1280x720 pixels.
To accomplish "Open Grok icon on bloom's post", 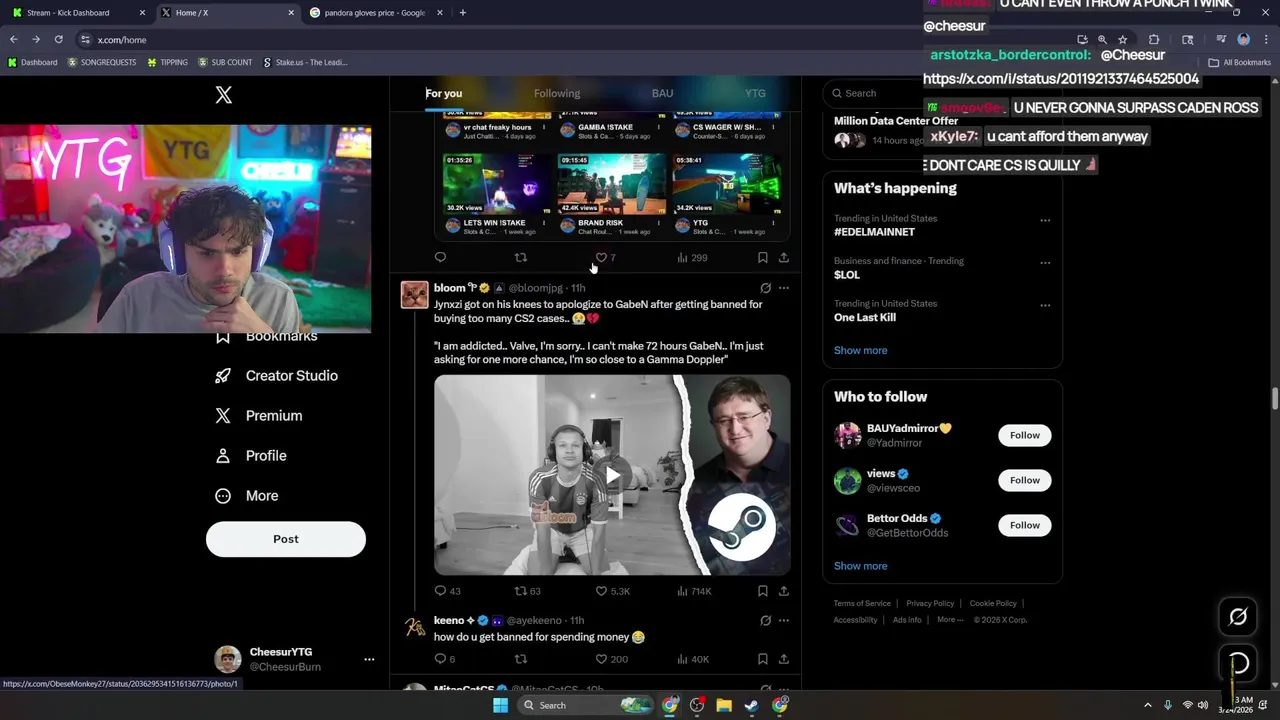I will (x=765, y=288).
